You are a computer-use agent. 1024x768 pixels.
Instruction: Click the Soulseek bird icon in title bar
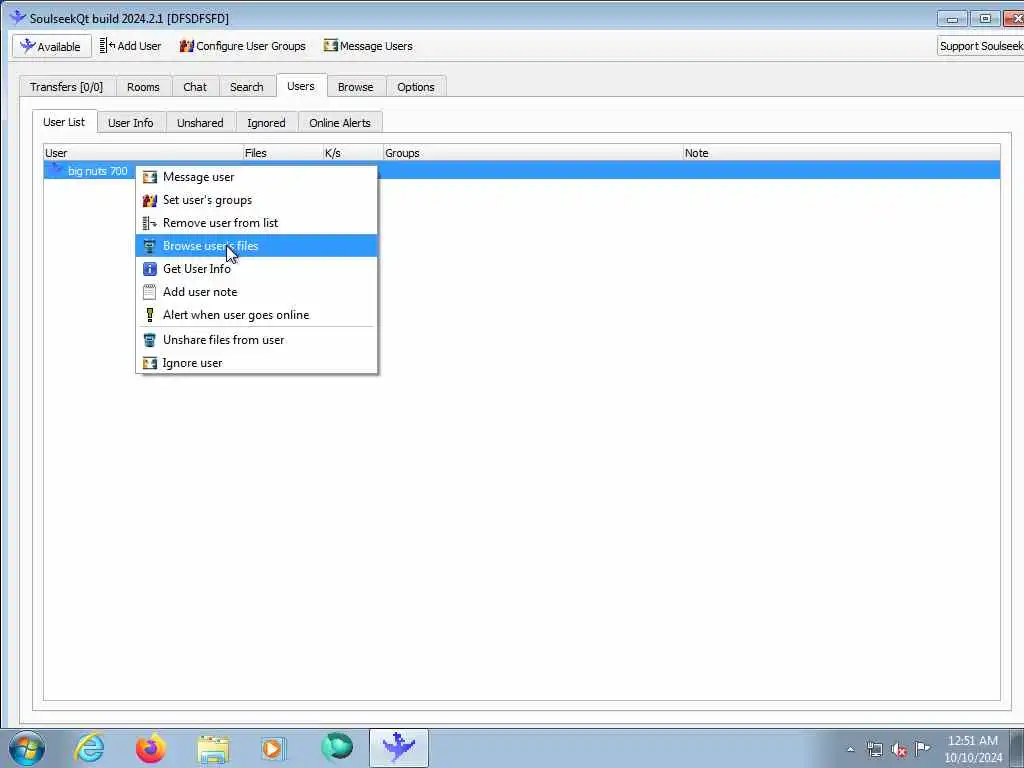pyautogui.click(x=18, y=18)
